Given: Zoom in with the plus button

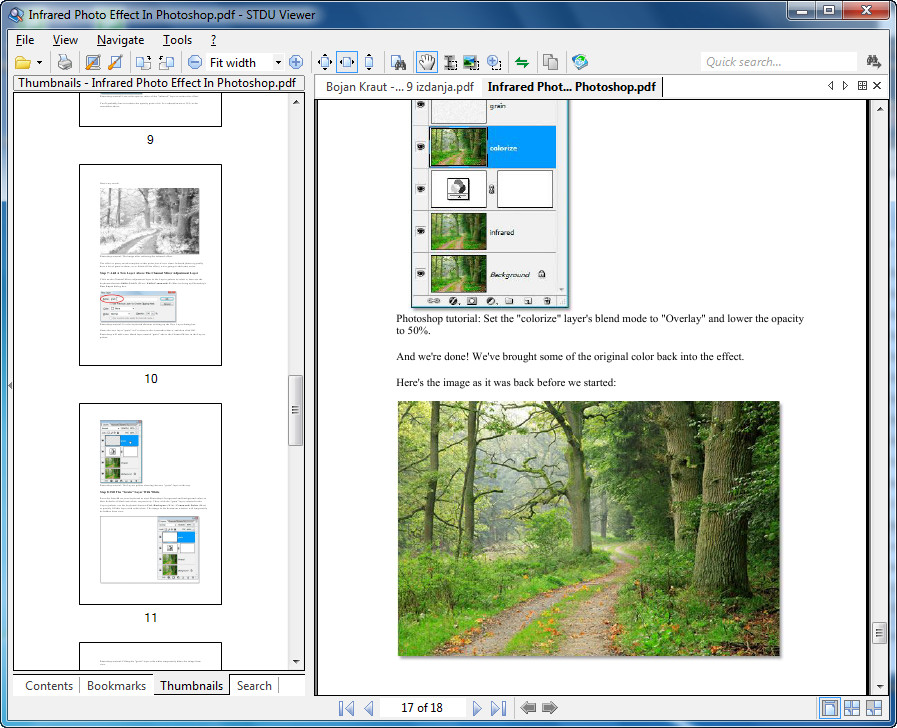Looking at the screenshot, I should (296, 62).
